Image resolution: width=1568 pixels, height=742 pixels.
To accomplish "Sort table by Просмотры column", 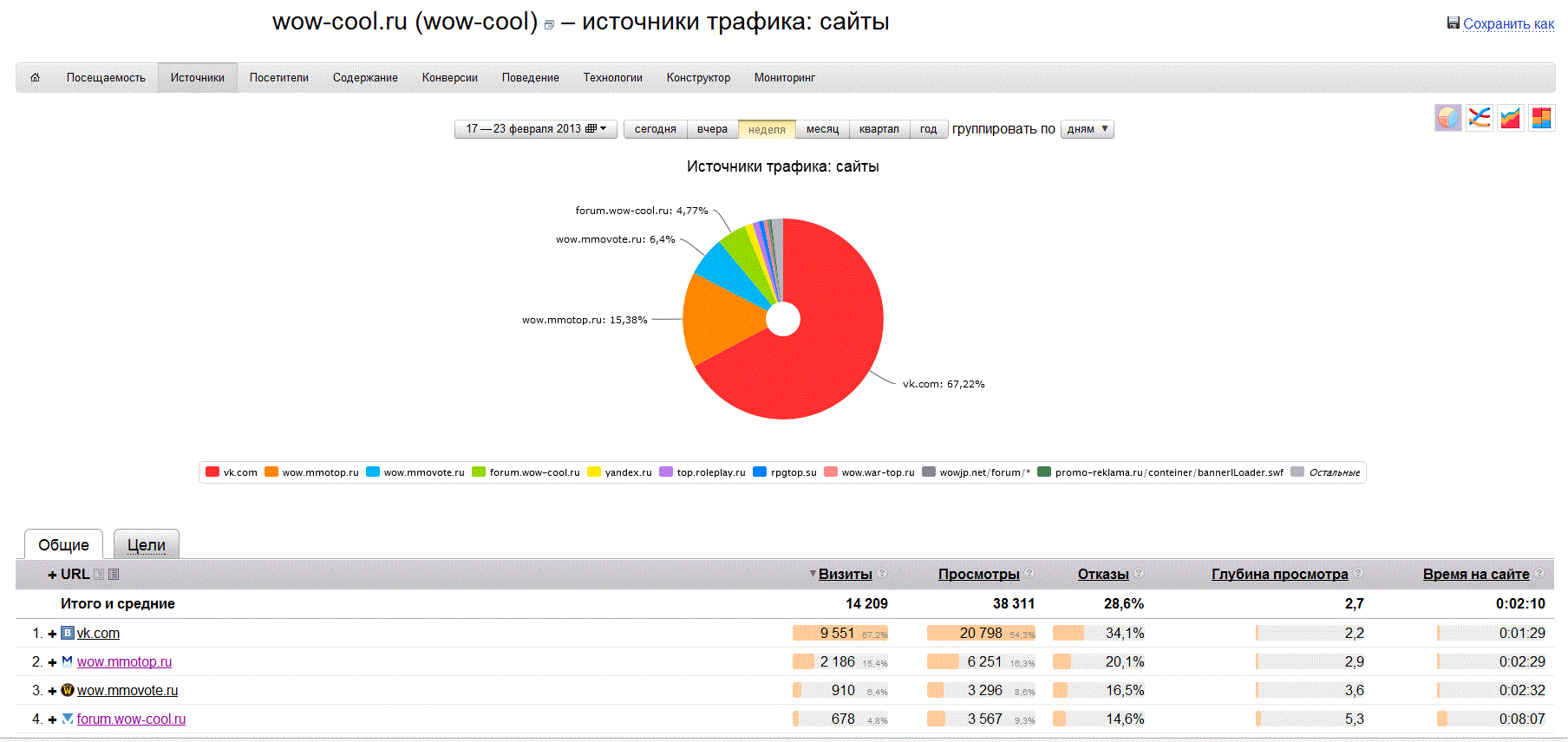I will (979, 574).
